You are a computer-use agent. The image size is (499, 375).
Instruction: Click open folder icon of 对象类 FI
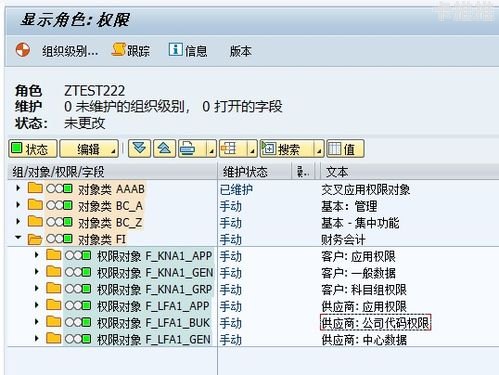point(35,239)
